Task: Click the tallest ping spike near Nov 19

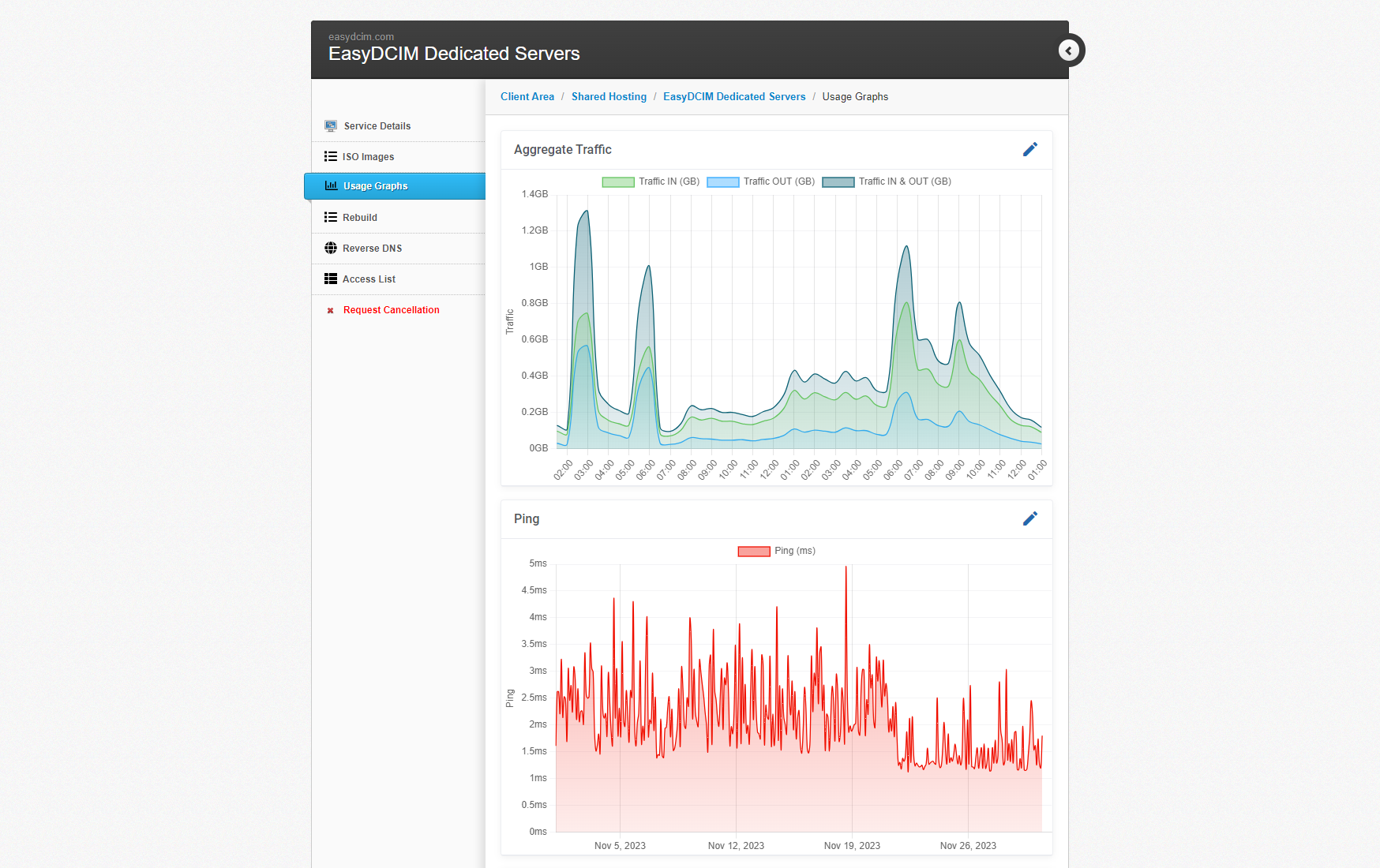Action: (x=846, y=567)
